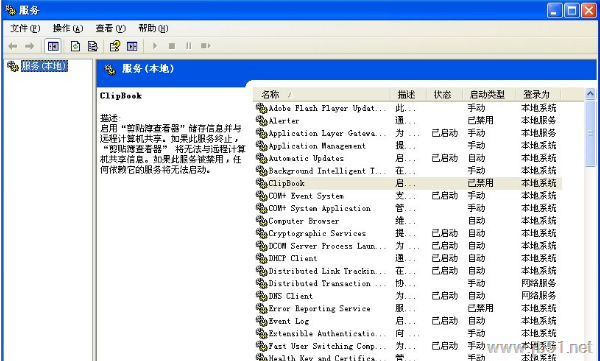Click the services icon in the title bar
600x361 pixels.
[x=10, y=10]
